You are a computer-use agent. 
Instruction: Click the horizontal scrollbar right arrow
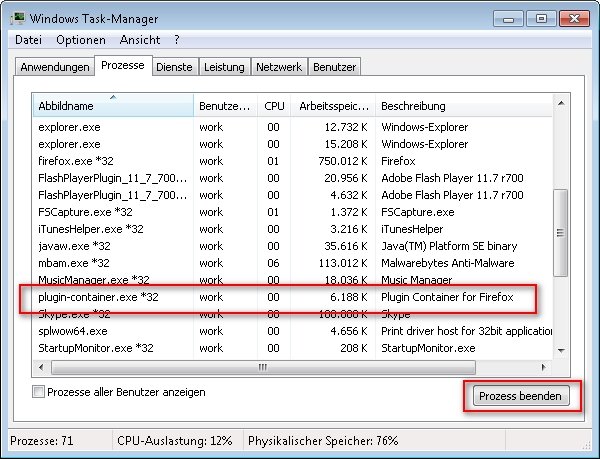pos(543,367)
